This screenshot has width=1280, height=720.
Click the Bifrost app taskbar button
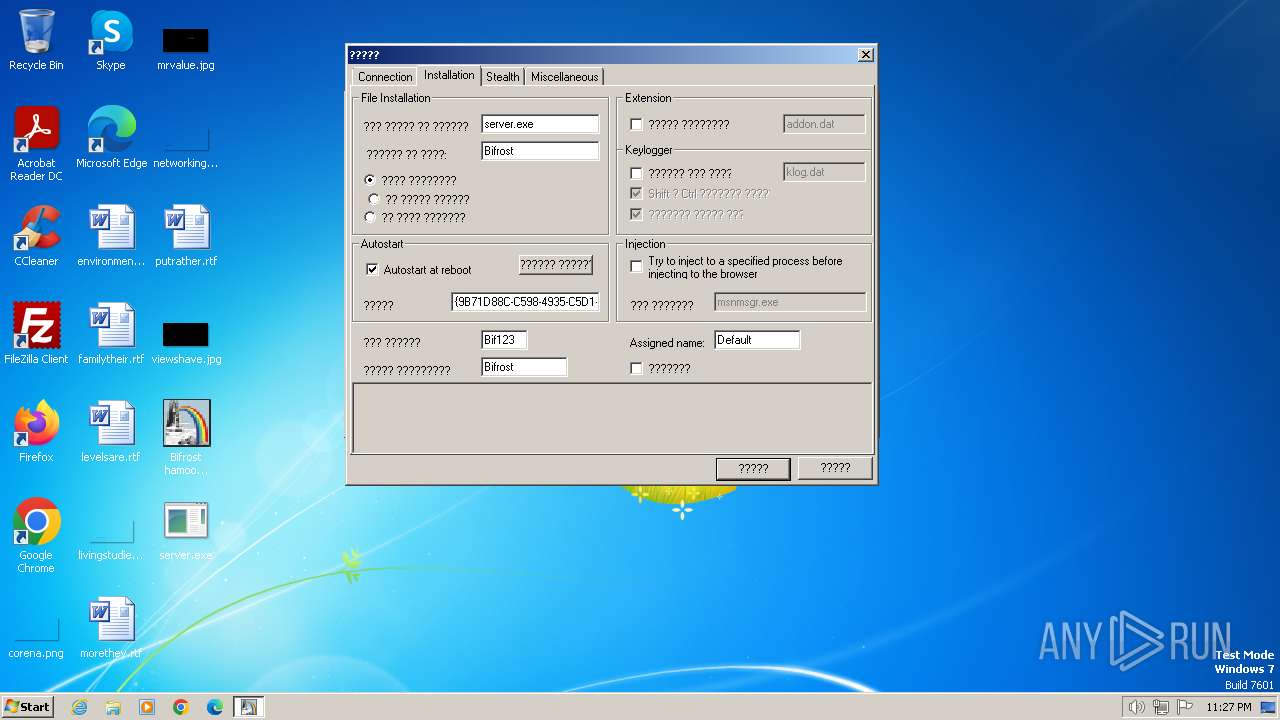pos(248,707)
